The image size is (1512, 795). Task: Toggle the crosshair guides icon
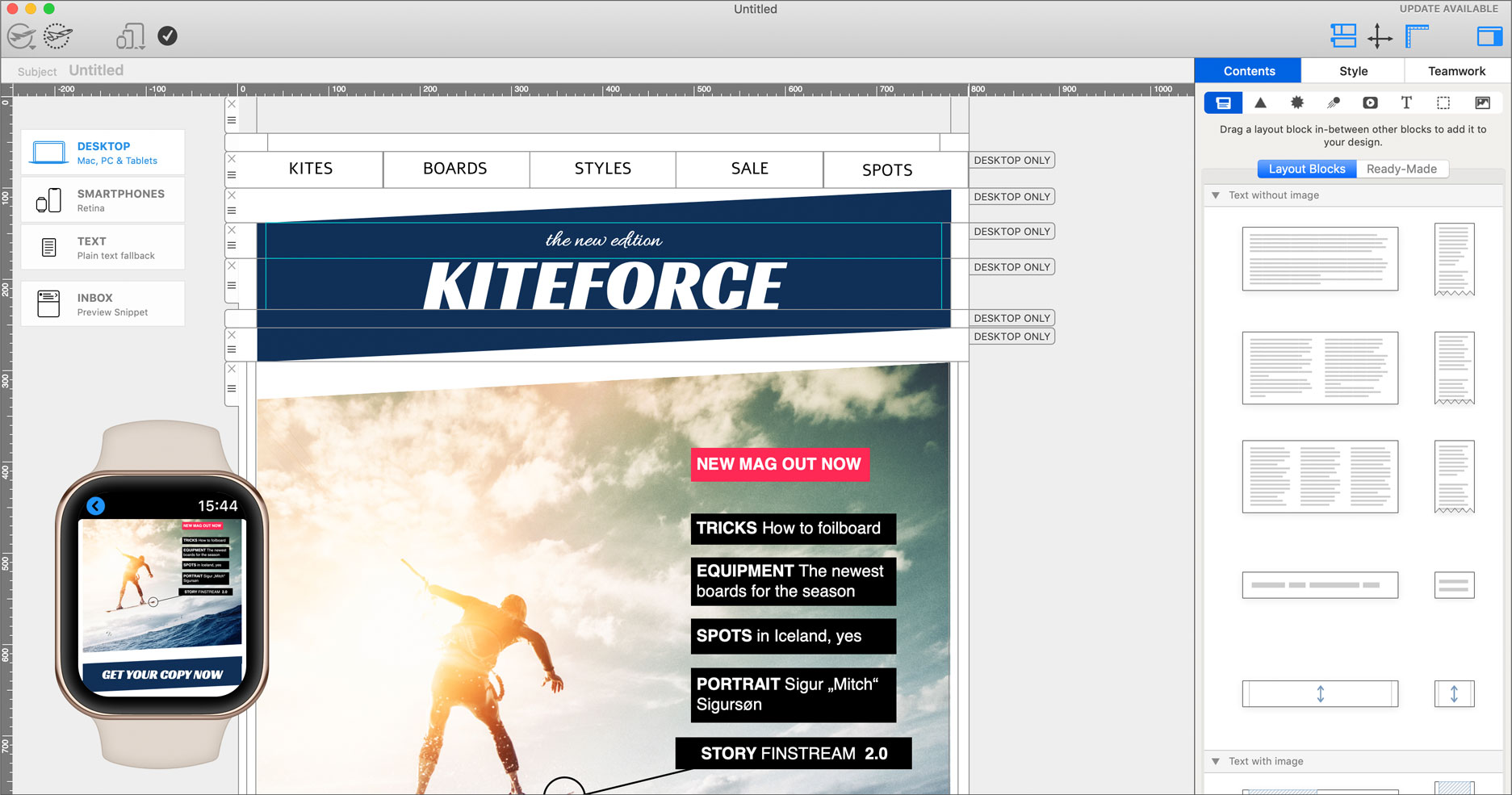click(x=1380, y=36)
